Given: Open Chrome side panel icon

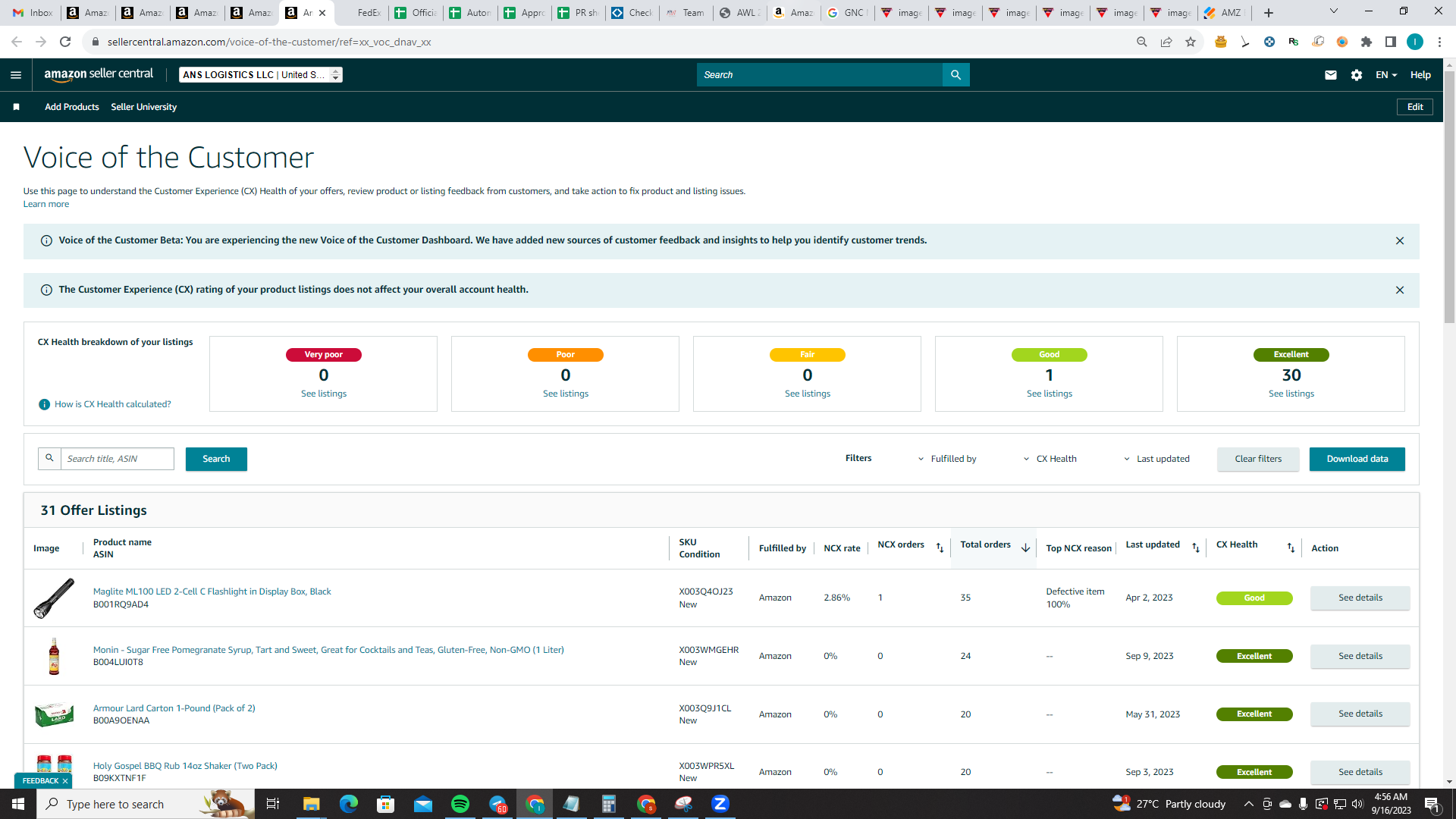Looking at the screenshot, I should click(1391, 42).
